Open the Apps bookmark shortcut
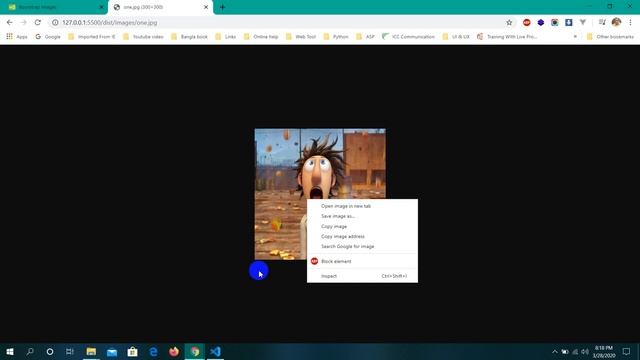Image resolution: width=640 pixels, height=360 pixels. [17, 36]
